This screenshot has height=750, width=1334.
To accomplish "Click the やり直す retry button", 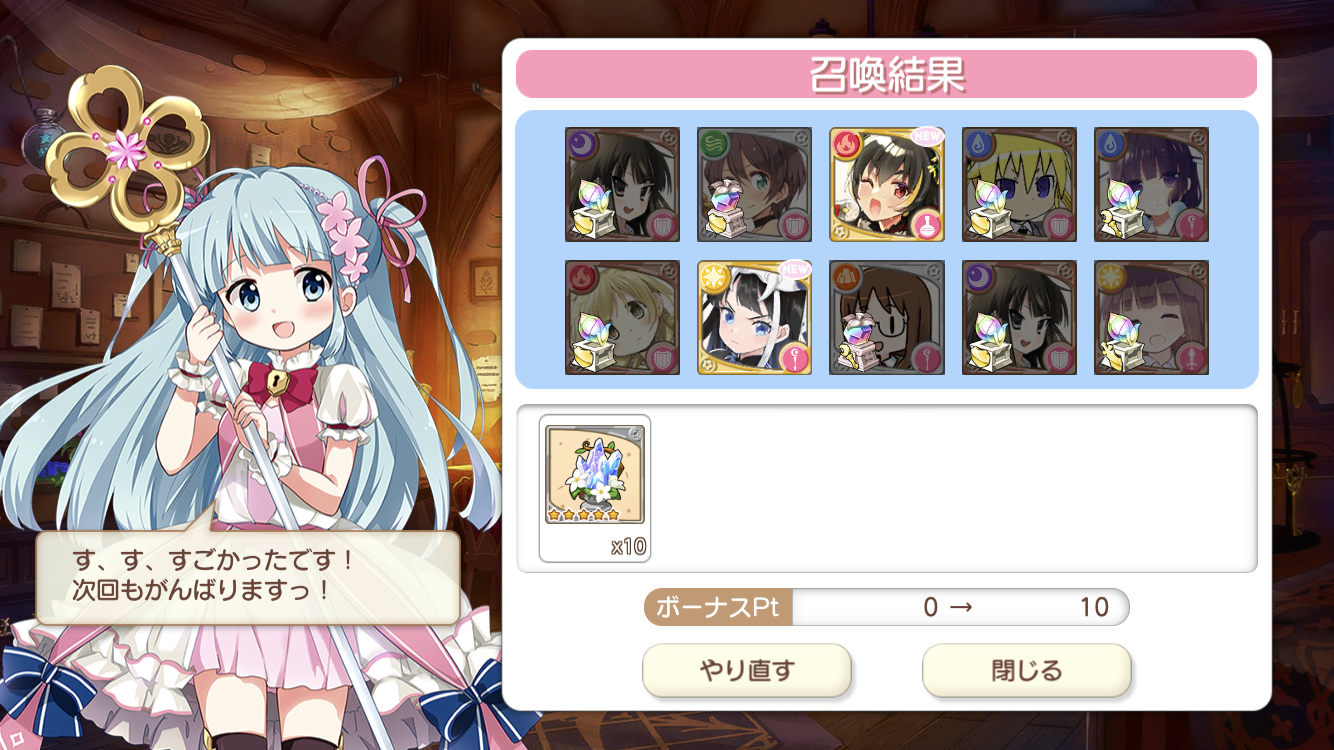I will pyautogui.click(x=746, y=670).
